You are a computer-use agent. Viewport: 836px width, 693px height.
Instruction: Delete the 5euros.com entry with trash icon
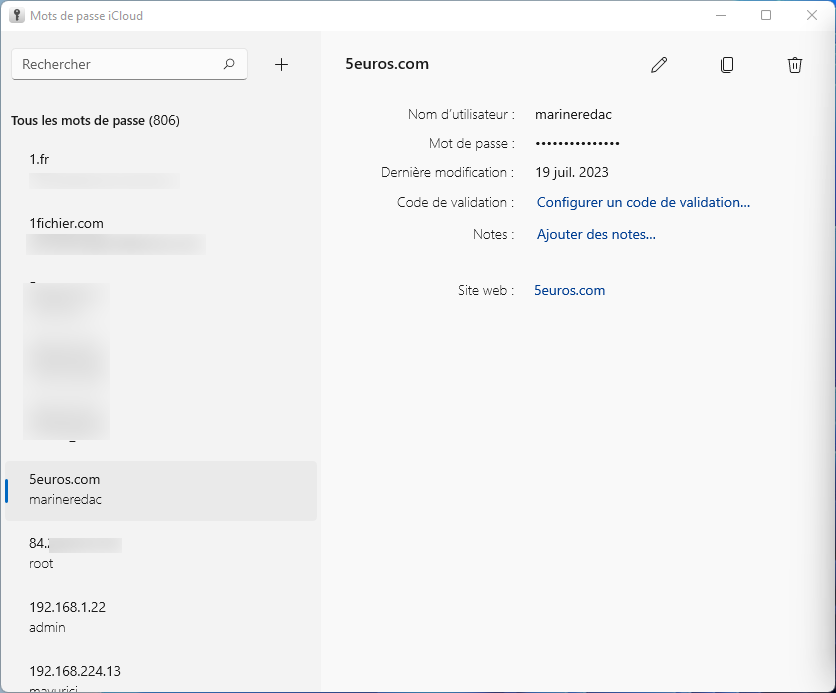(x=794, y=65)
